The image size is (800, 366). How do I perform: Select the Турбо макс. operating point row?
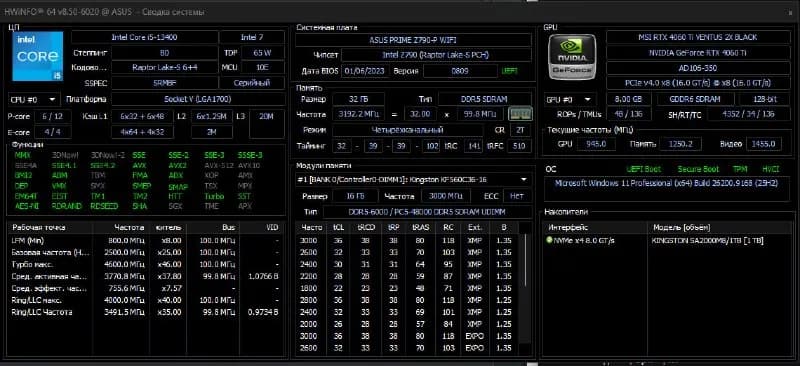click(145, 264)
